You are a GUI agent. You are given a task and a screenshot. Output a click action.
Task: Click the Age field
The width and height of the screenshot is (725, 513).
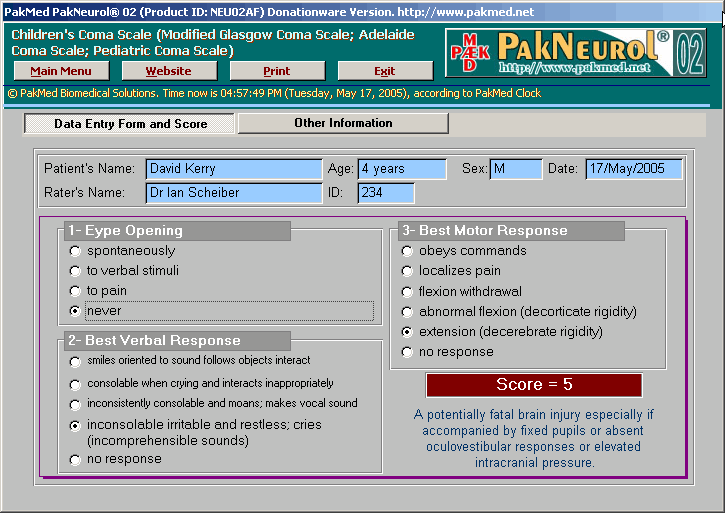pyautogui.click(x=402, y=169)
